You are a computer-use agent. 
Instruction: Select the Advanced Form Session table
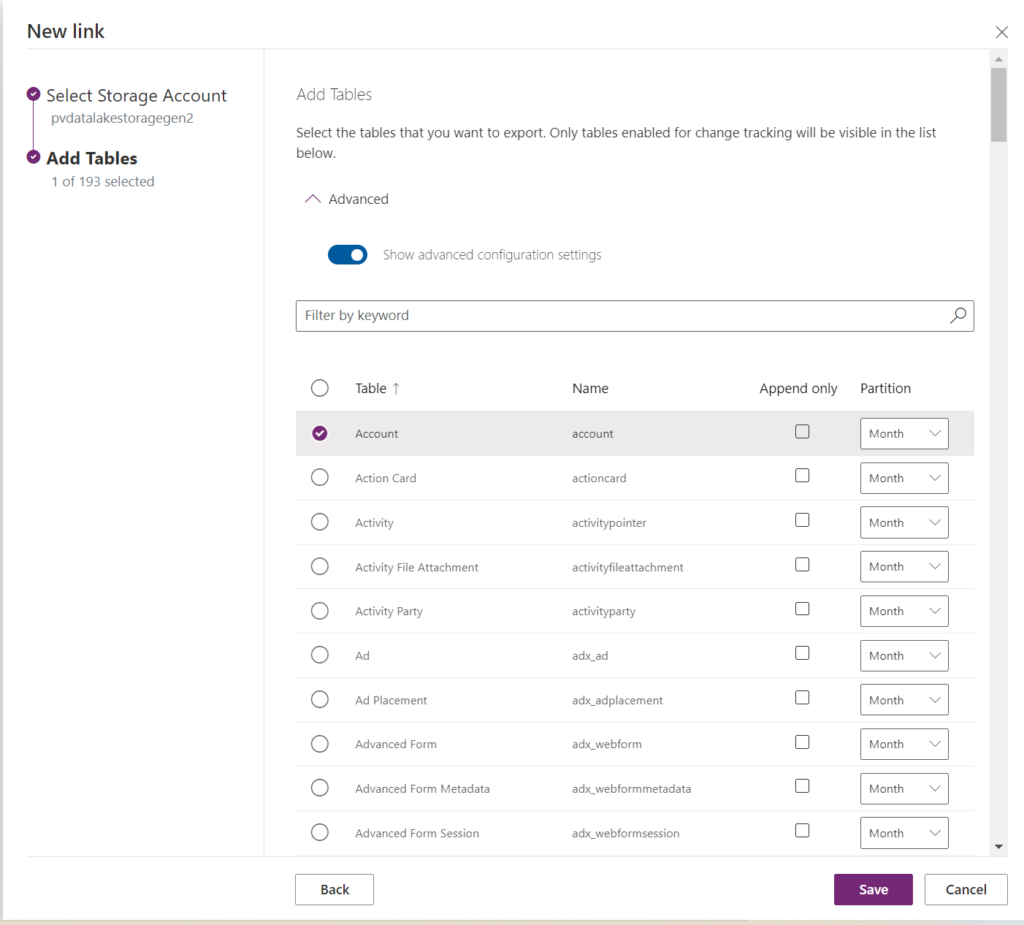[x=319, y=832]
